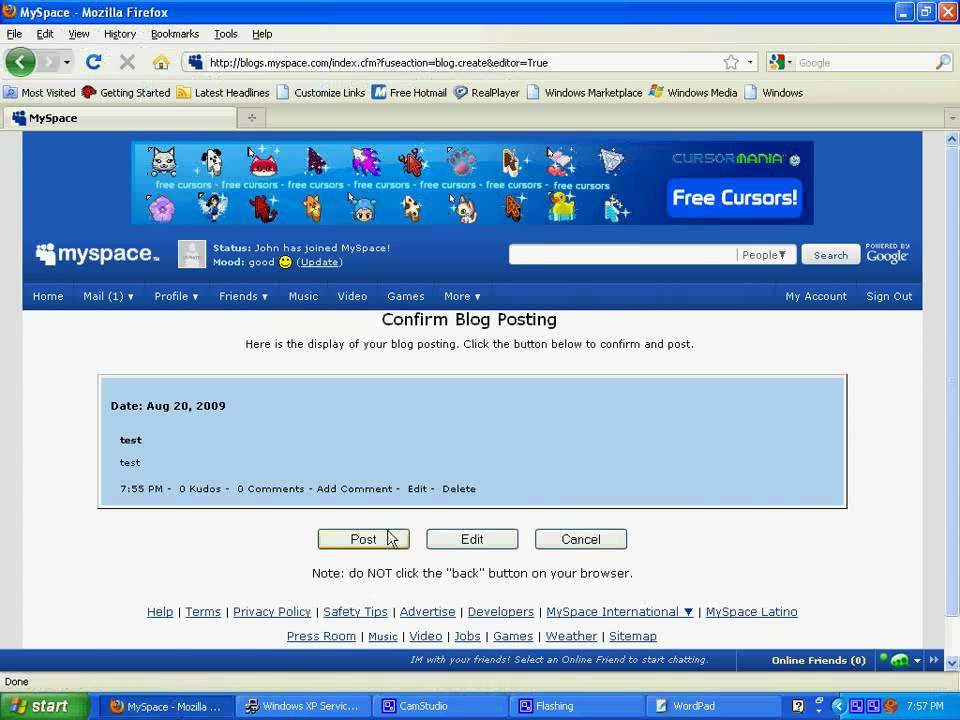Click inside the address bar URL field
This screenshot has height=720, width=960.
point(400,62)
